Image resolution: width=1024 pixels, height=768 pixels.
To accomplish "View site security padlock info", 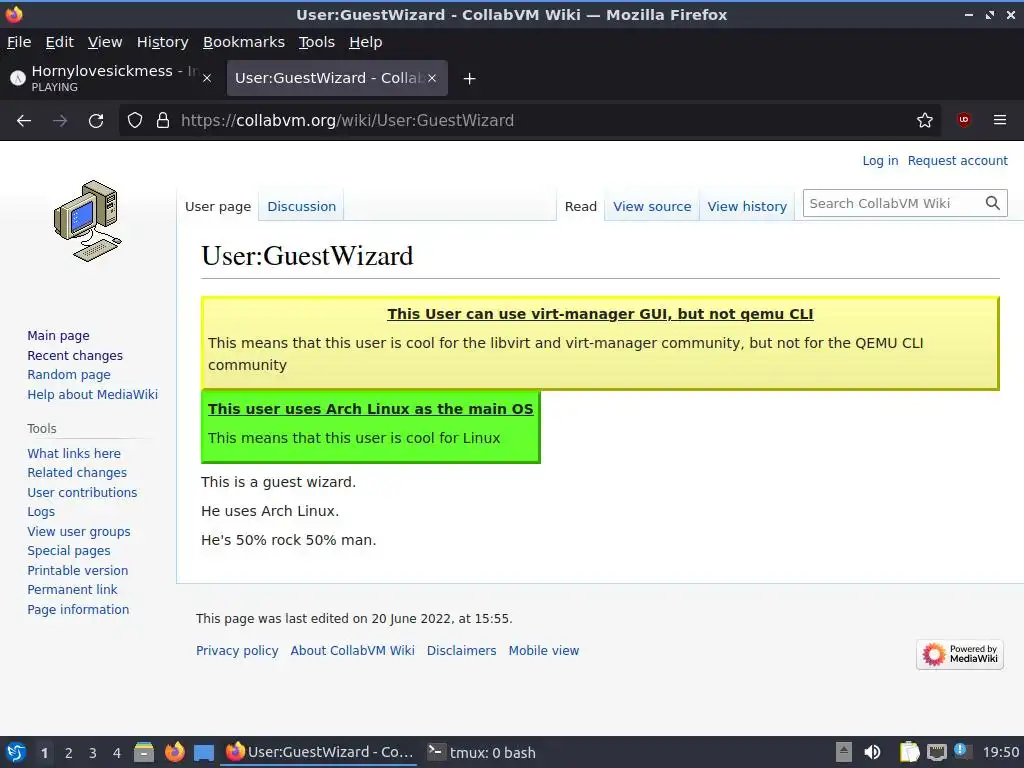I will (x=163, y=121).
